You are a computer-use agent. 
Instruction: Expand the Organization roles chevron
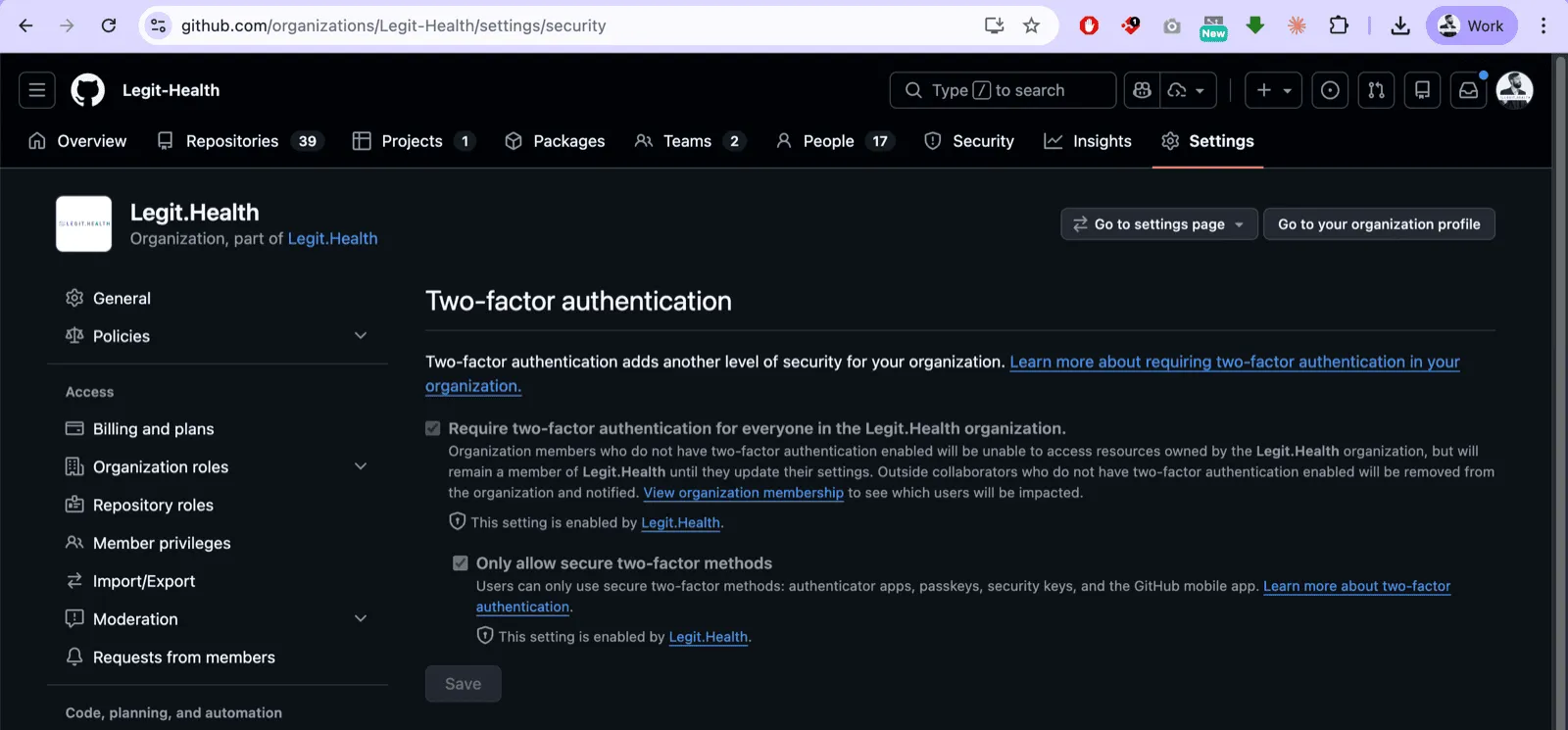pyautogui.click(x=361, y=467)
